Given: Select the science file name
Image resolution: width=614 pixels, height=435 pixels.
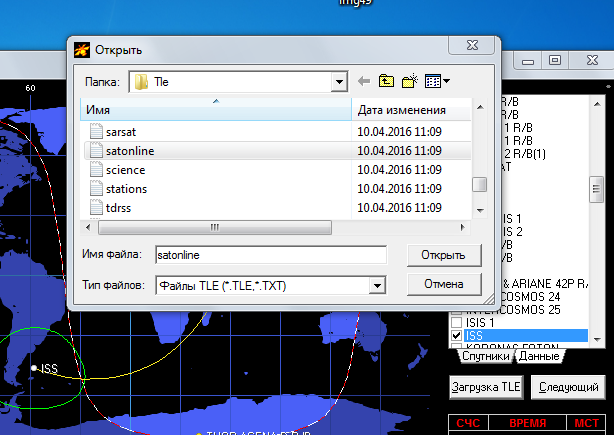Looking at the screenshot, I should (126, 170).
